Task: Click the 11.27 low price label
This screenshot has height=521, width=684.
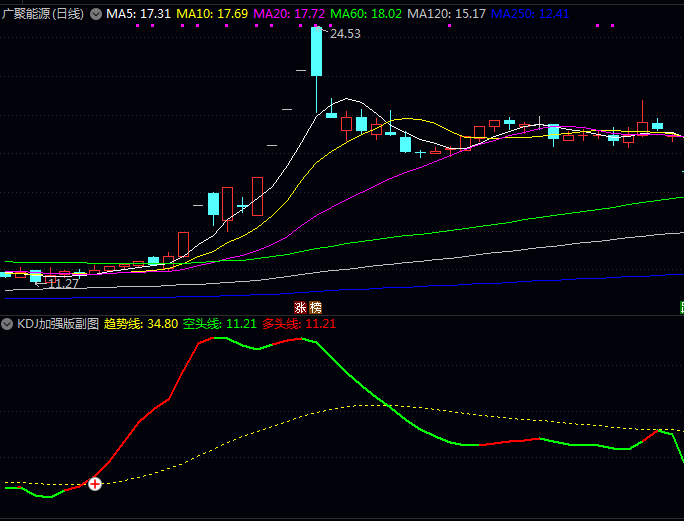Action: (63, 284)
